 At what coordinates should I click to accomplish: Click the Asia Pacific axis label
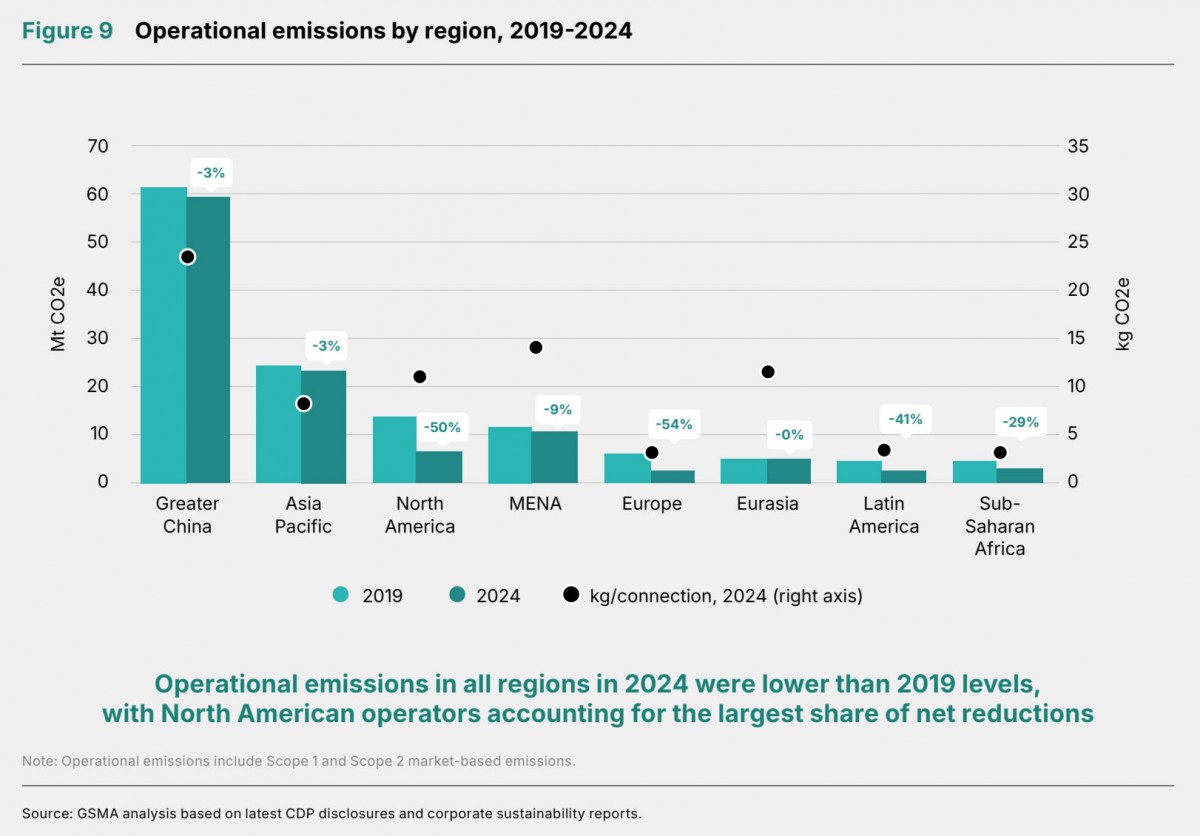pos(303,514)
